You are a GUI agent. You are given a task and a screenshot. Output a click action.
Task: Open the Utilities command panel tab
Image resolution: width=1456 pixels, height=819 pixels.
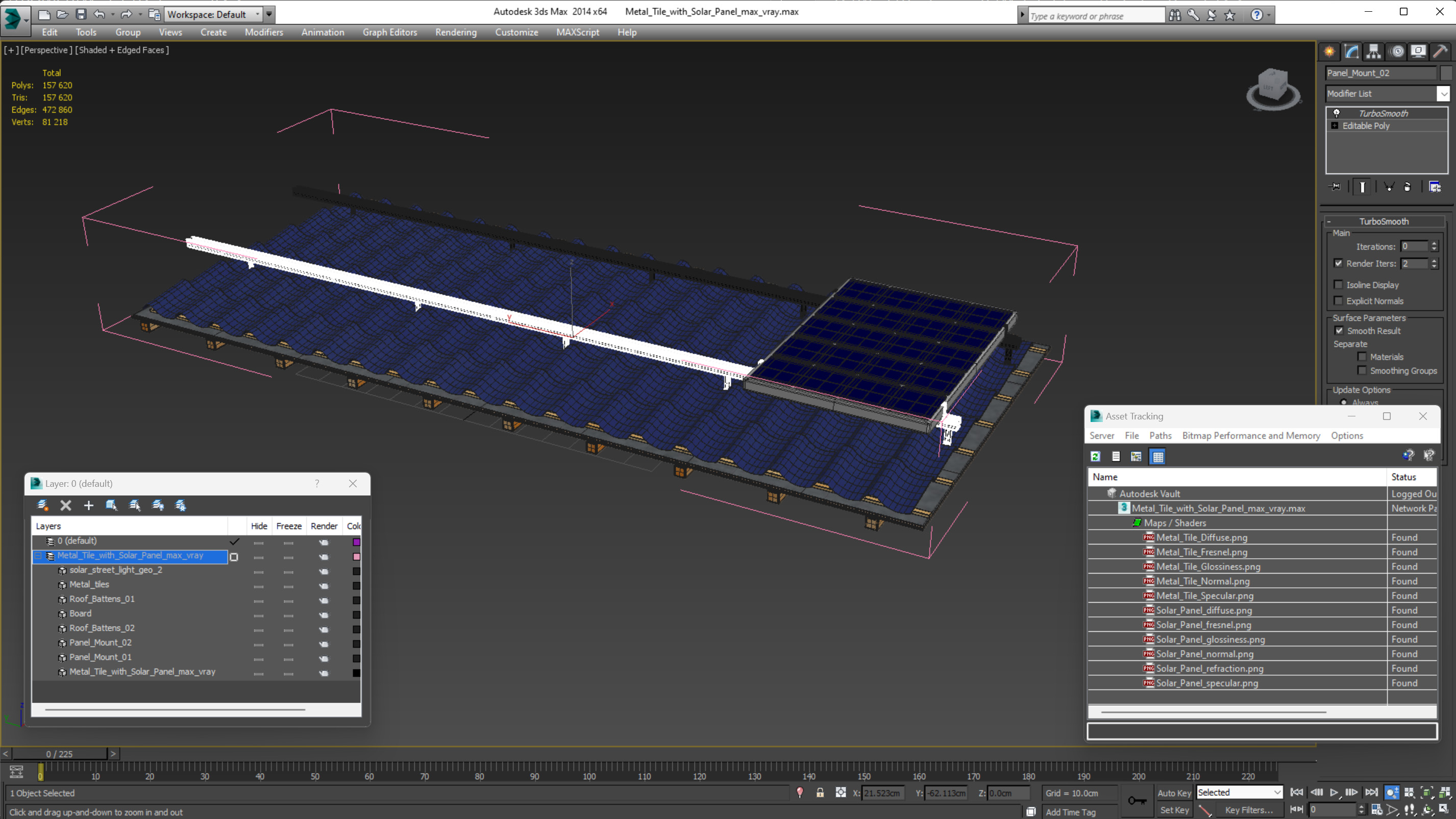pos(1440,52)
